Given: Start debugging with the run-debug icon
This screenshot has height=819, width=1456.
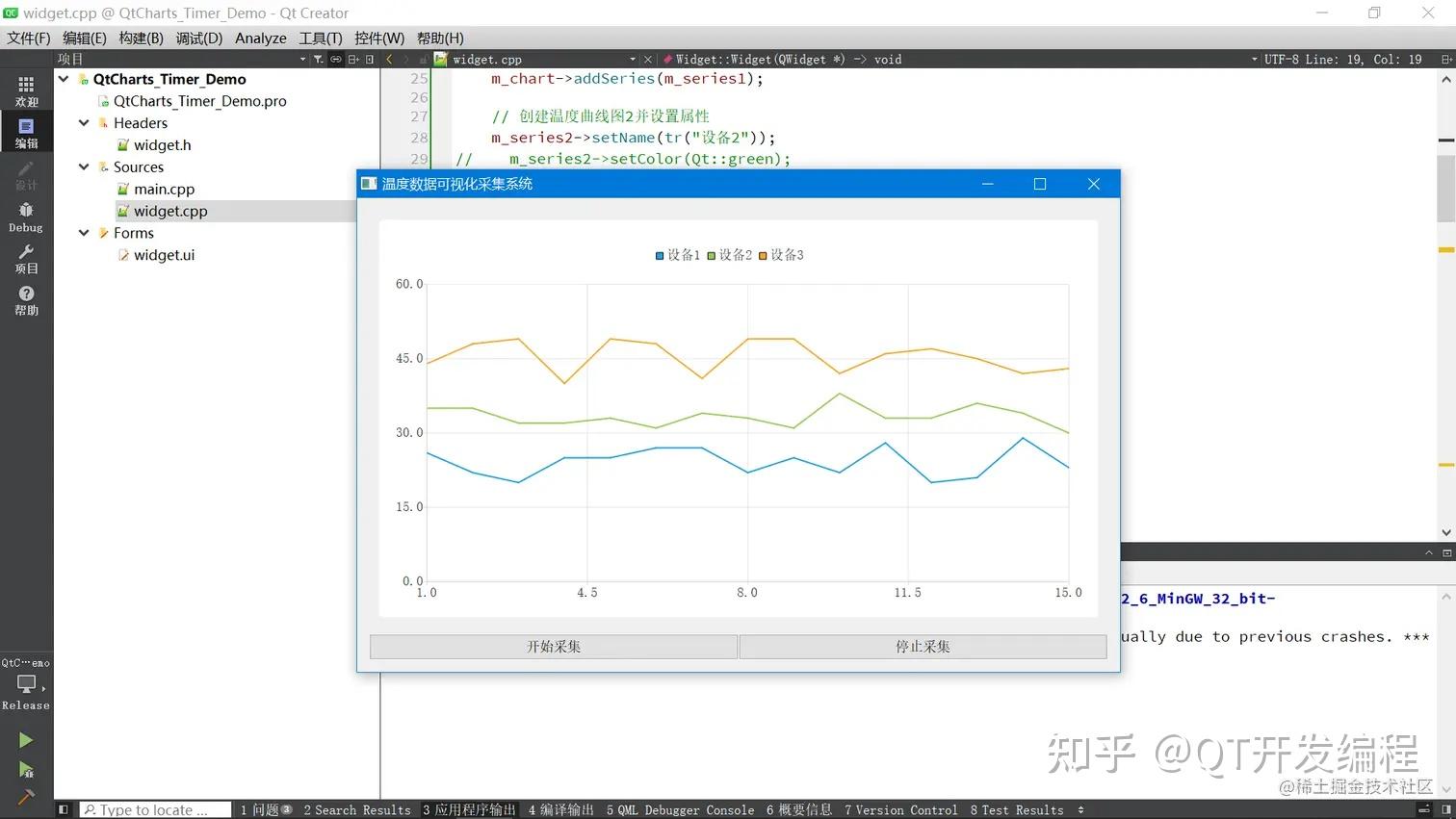Looking at the screenshot, I should pyautogui.click(x=26, y=766).
